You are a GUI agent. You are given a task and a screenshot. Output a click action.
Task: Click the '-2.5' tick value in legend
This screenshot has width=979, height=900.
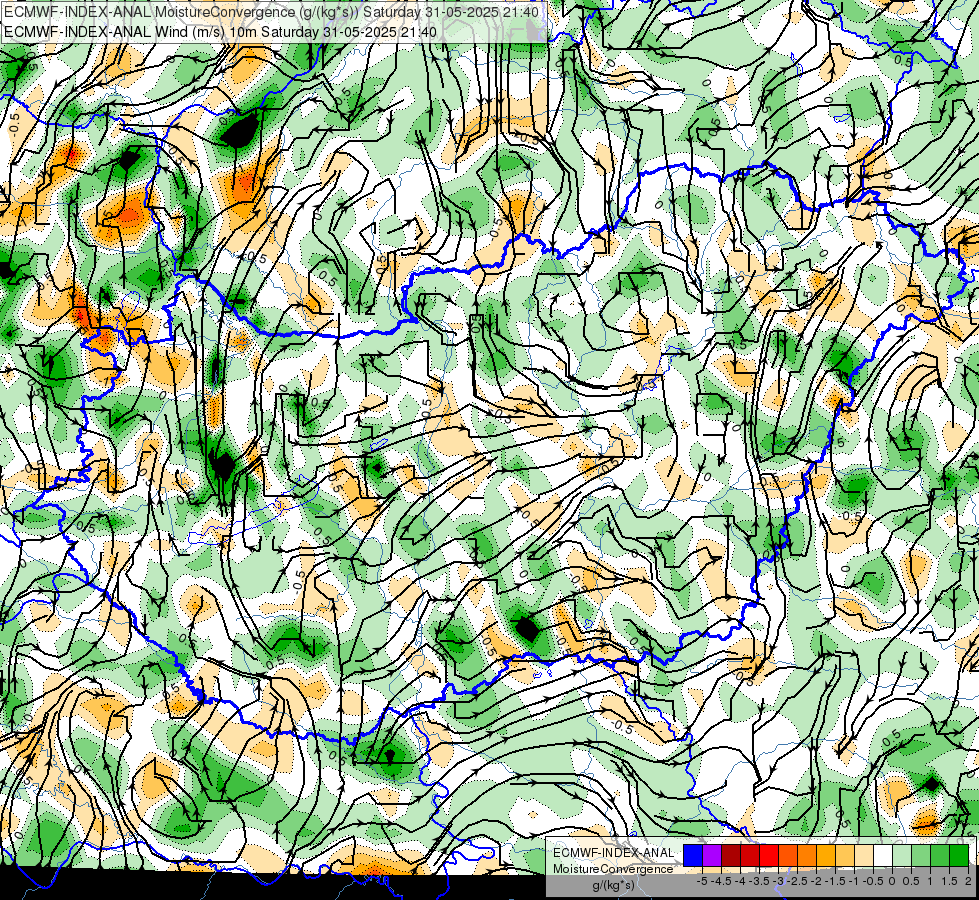coord(798,881)
